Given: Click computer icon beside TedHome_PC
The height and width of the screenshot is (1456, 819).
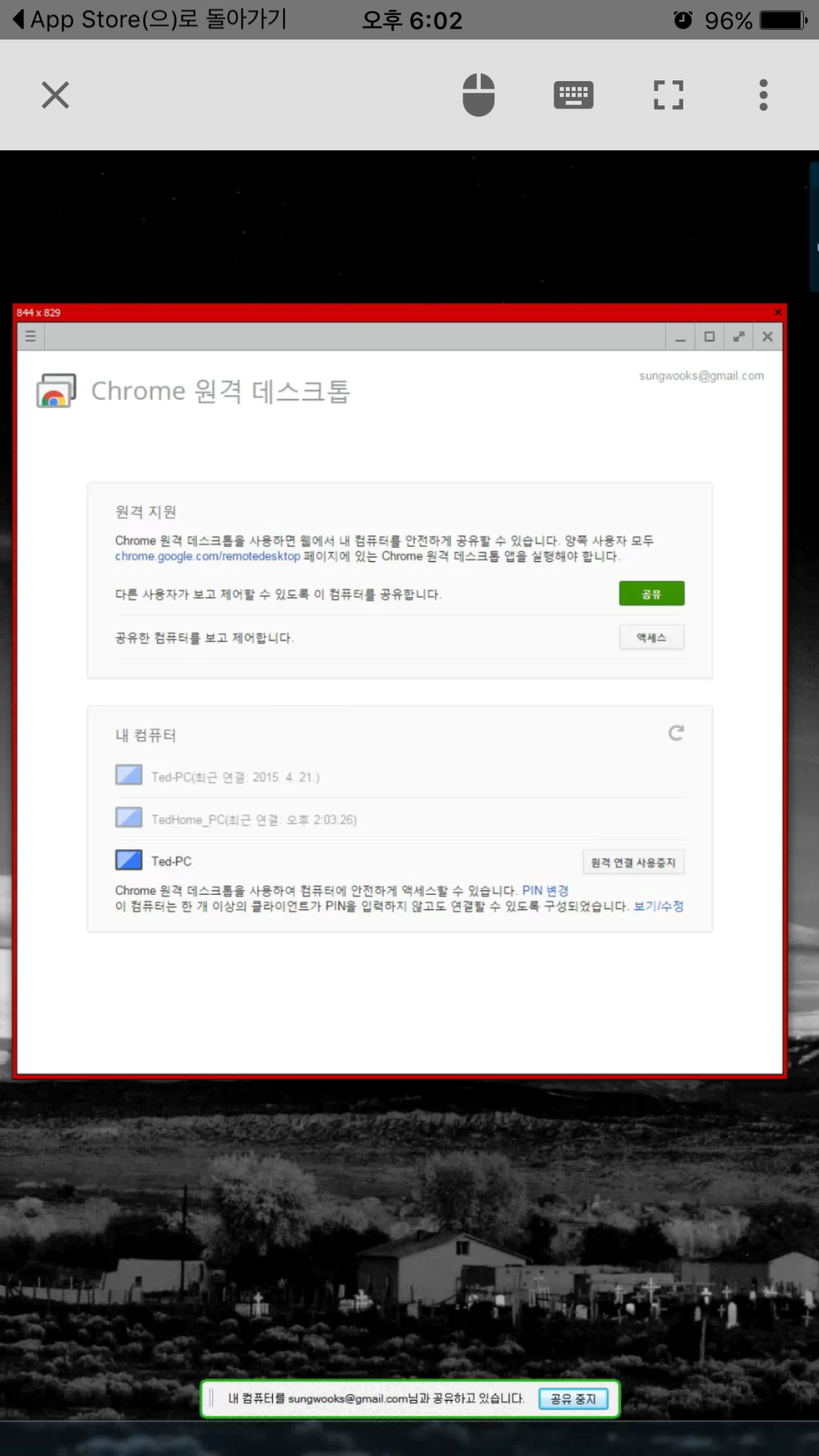Looking at the screenshot, I should point(129,817).
